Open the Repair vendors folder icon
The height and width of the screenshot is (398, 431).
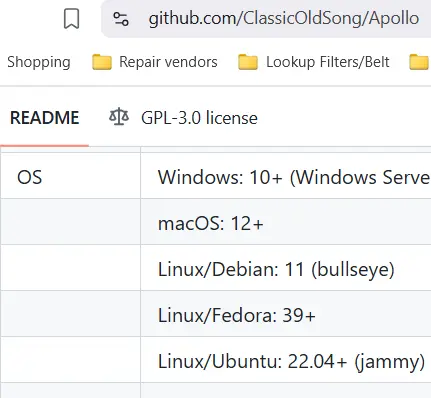102,62
